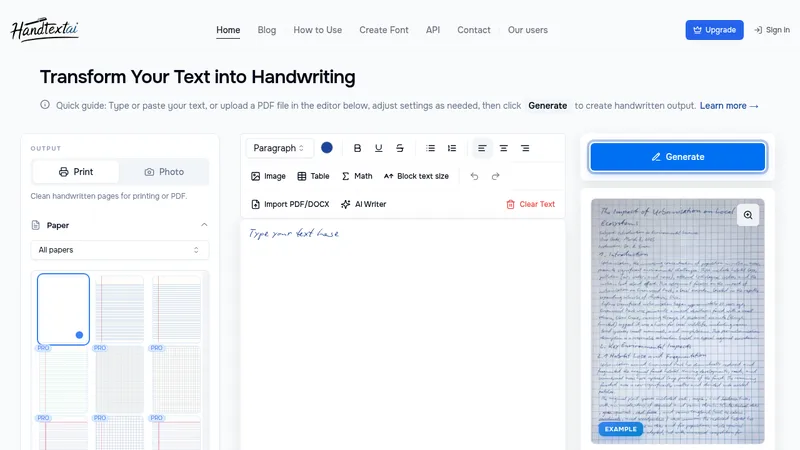Image resolution: width=800 pixels, height=450 pixels.
Task: Open the Paragraph style dropdown
Action: (x=279, y=148)
